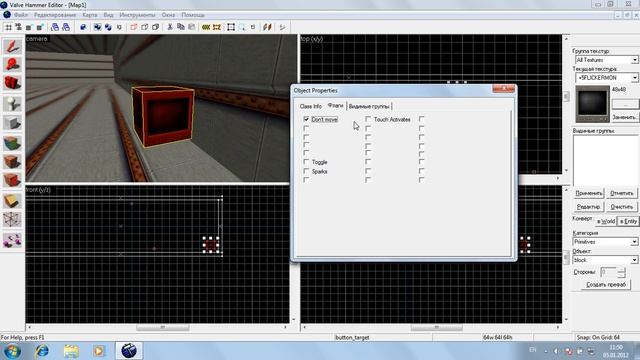Close the Object Properties dialog
The height and width of the screenshot is (360, 640).
click(x=504, y=89)
